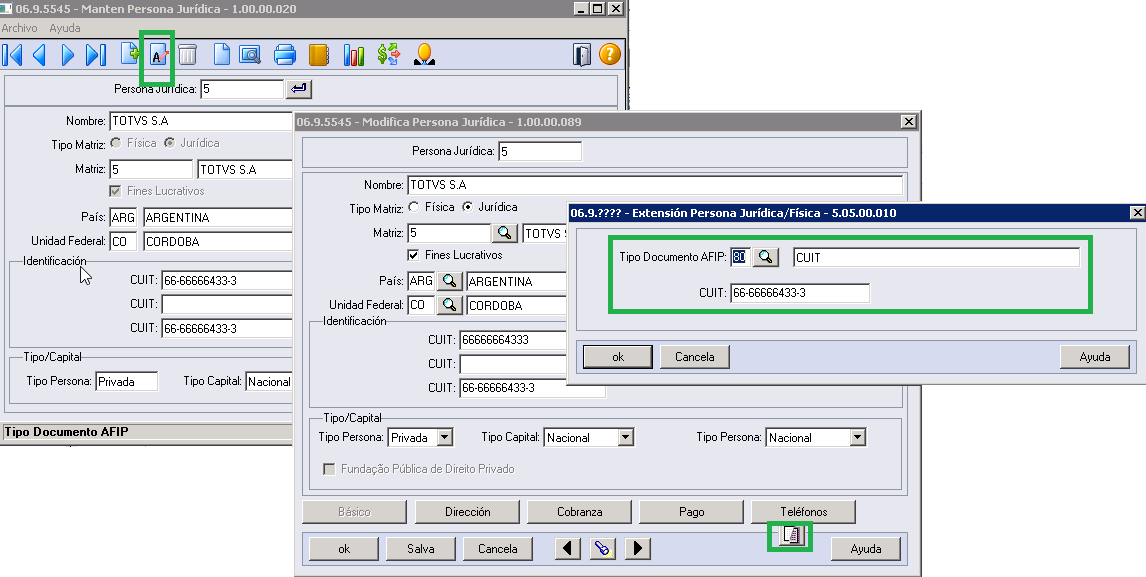
Task: Expand the Tipo Persona Privada dropdown
Action: pos(444,437)
